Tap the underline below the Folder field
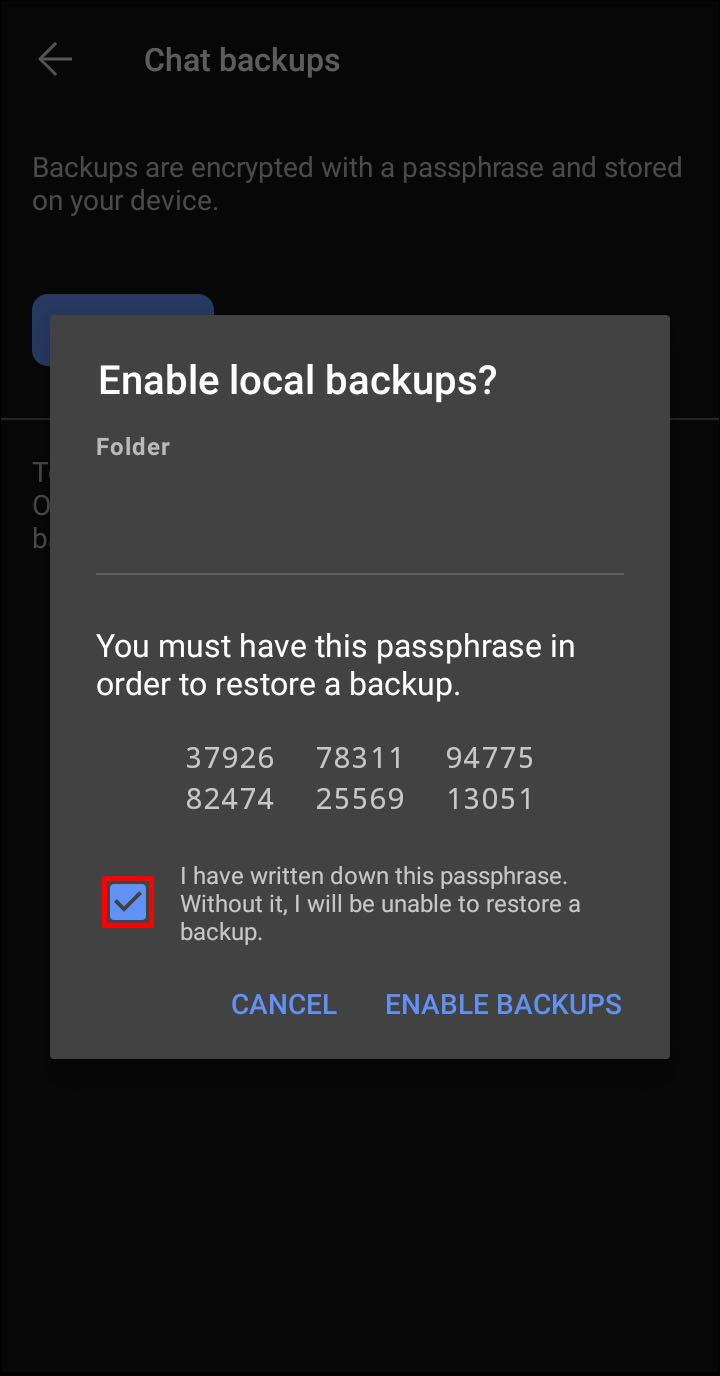Image resolution: width=720 pixels, height=1376 pixels. coord(360,574)
